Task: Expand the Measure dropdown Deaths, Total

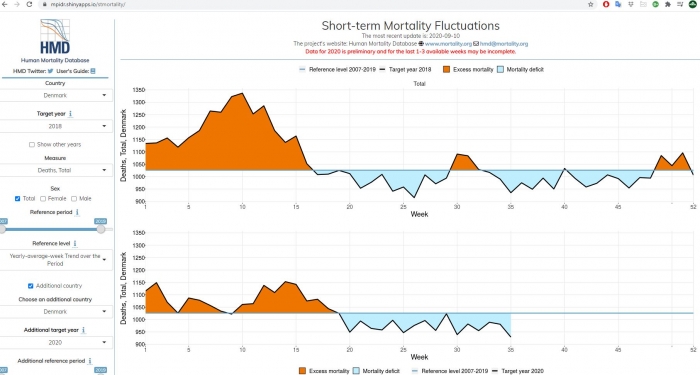Action: [55, 170]
